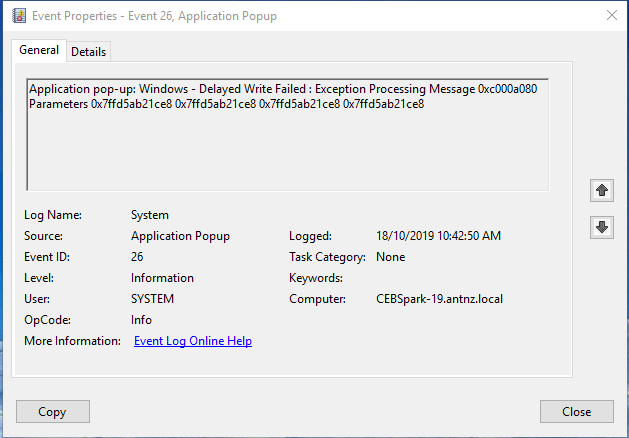Click the Task Category value None
629x438 pixels.
tap(391, 257)
